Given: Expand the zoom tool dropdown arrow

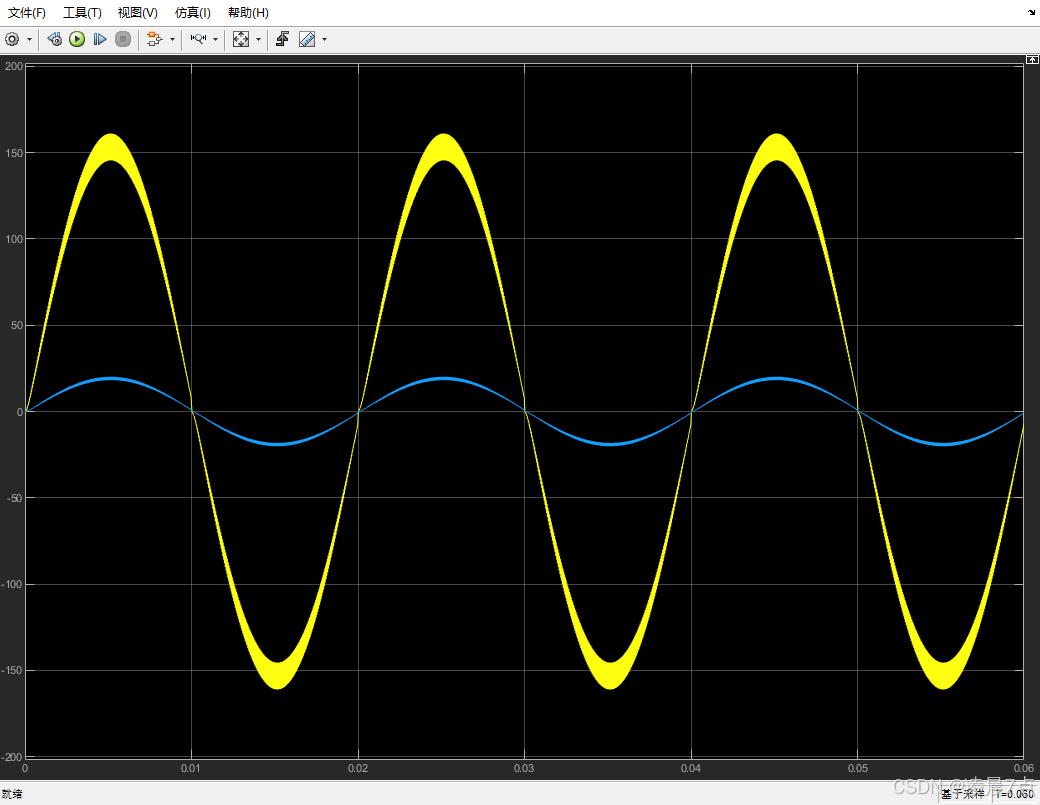Looking at the screenshot, I should coord(216,40).
